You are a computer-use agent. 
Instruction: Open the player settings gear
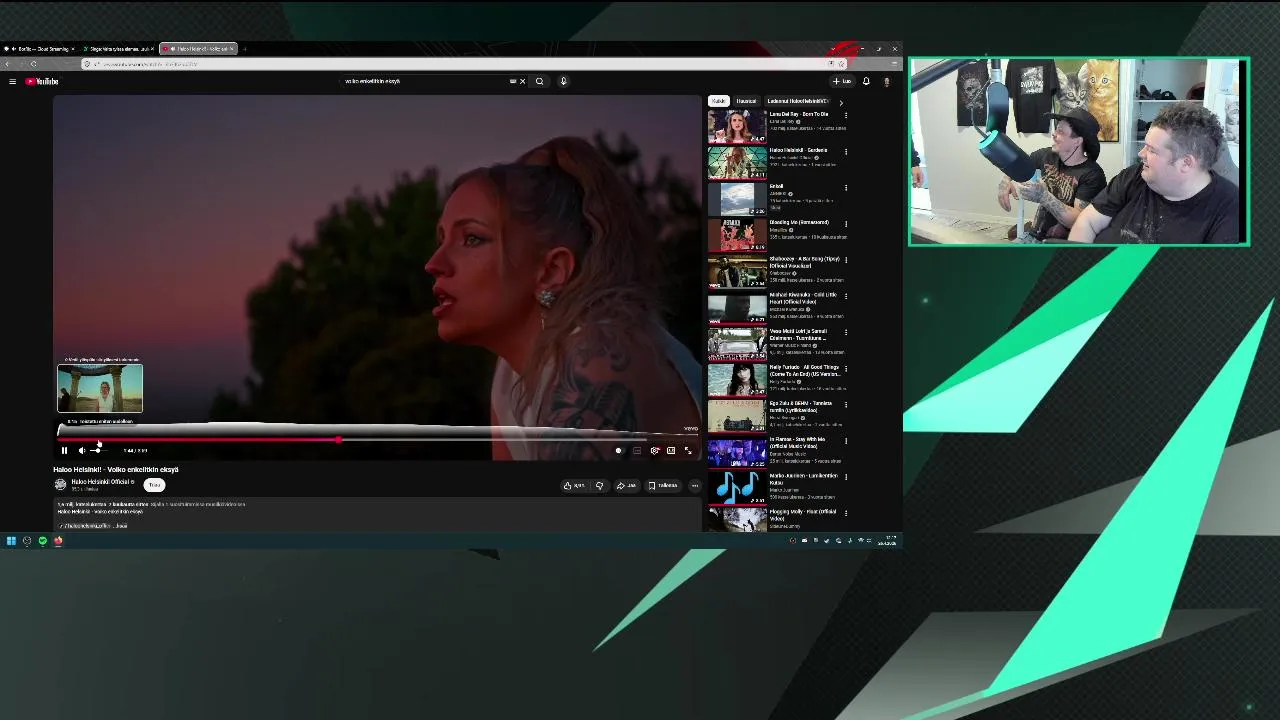click(655, 450)
